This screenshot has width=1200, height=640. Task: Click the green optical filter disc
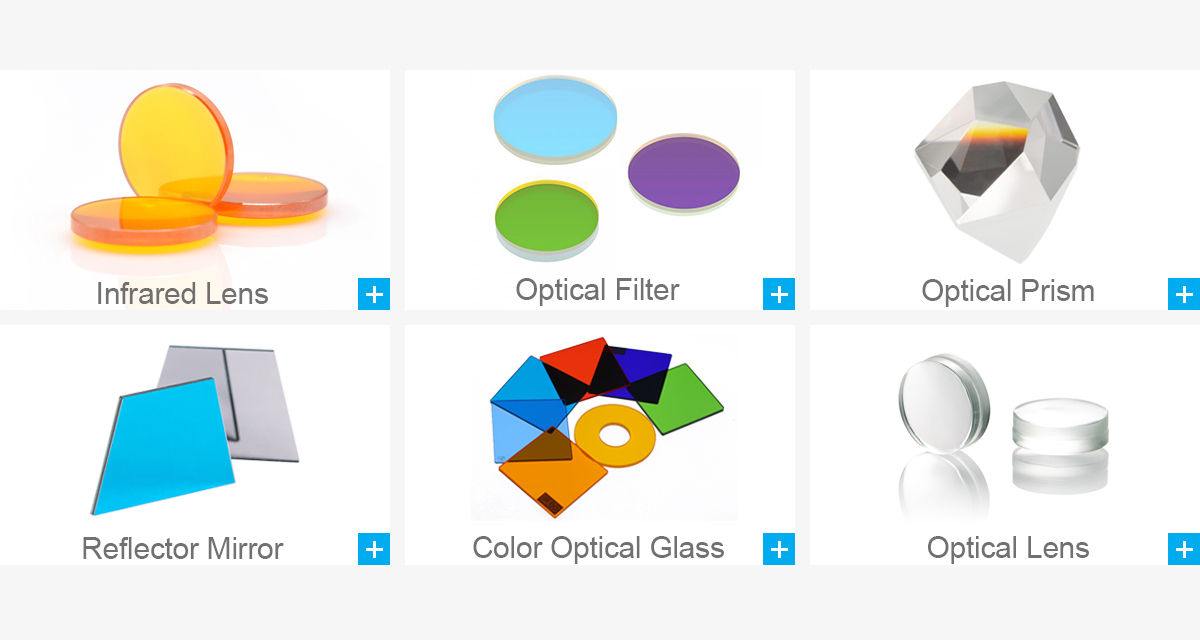point(546,216)
